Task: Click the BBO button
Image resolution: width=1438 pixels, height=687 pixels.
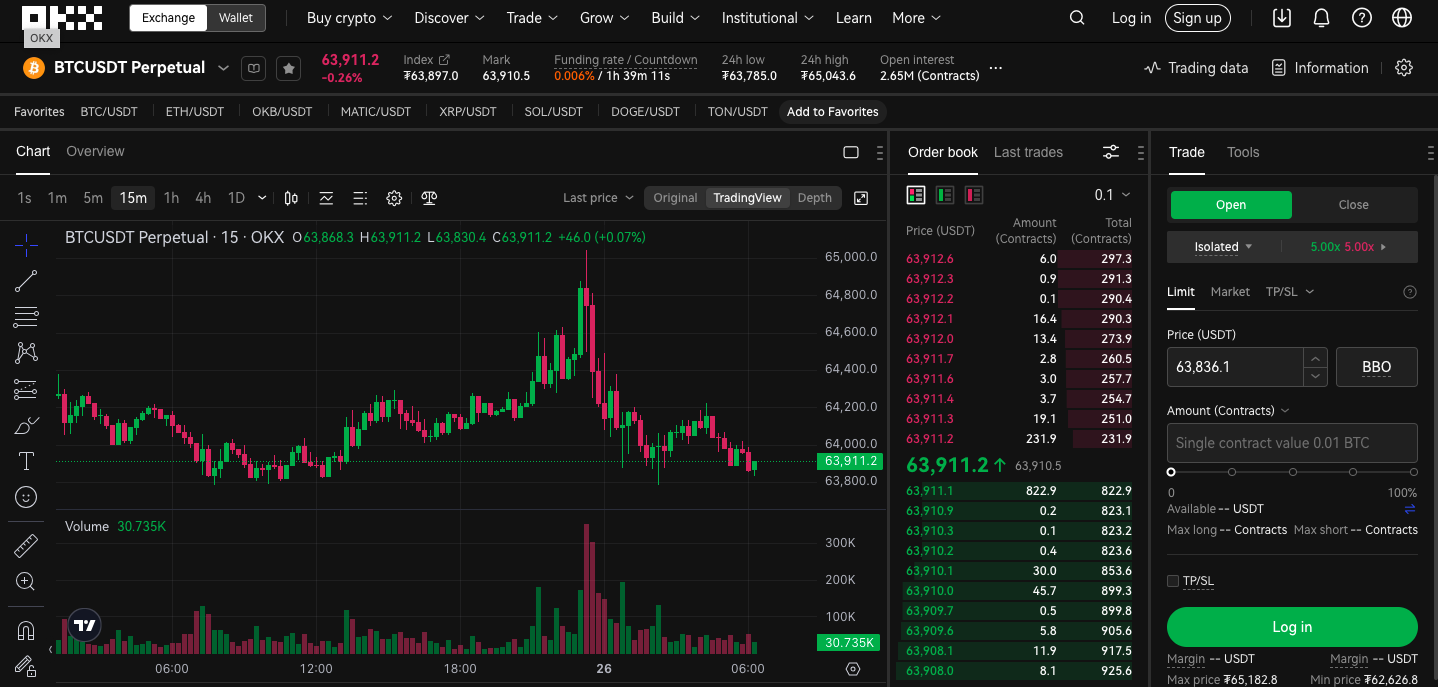Action: pos(1377,367)
